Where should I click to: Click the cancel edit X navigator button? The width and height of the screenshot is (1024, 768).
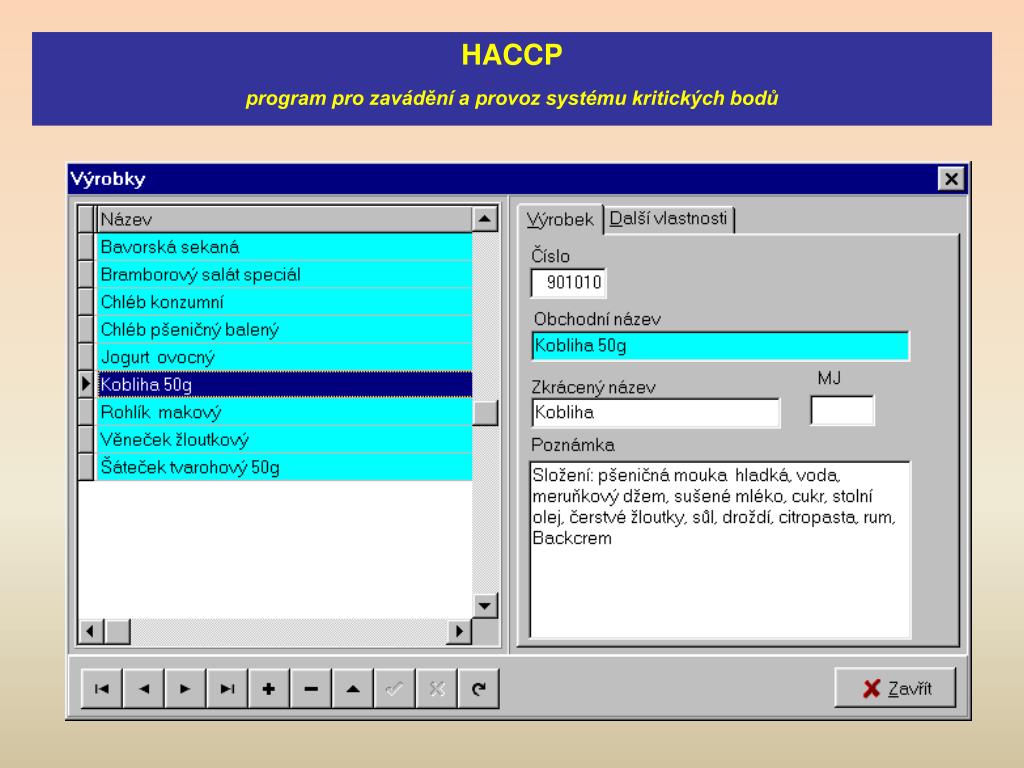(x=436, y=688)
